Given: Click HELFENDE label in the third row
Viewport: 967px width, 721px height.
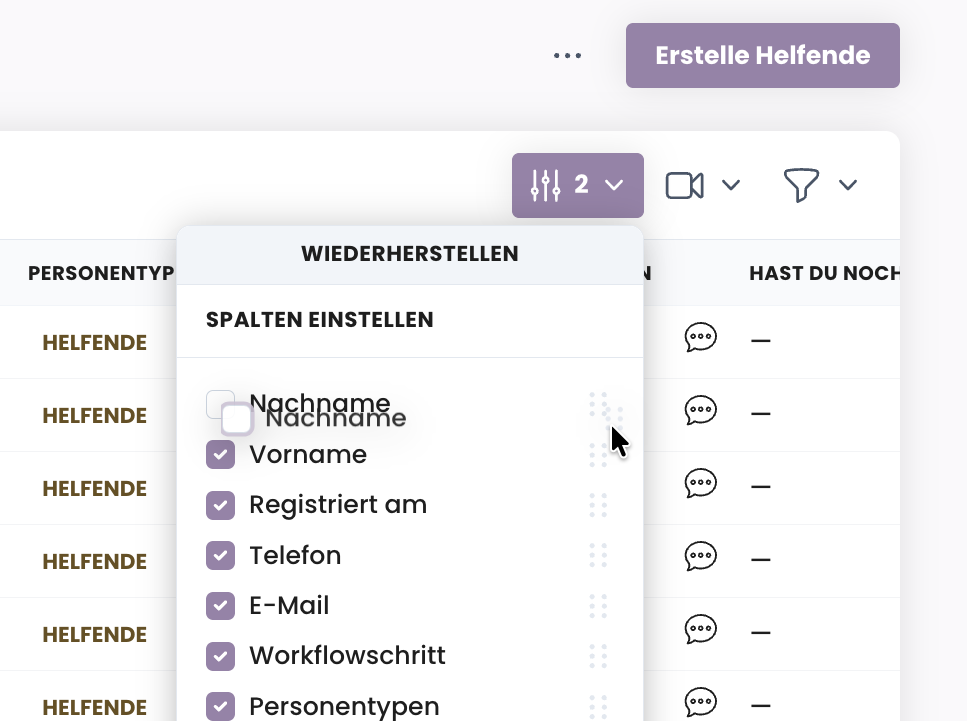Looking at the screenshot, I should (94, 488).
